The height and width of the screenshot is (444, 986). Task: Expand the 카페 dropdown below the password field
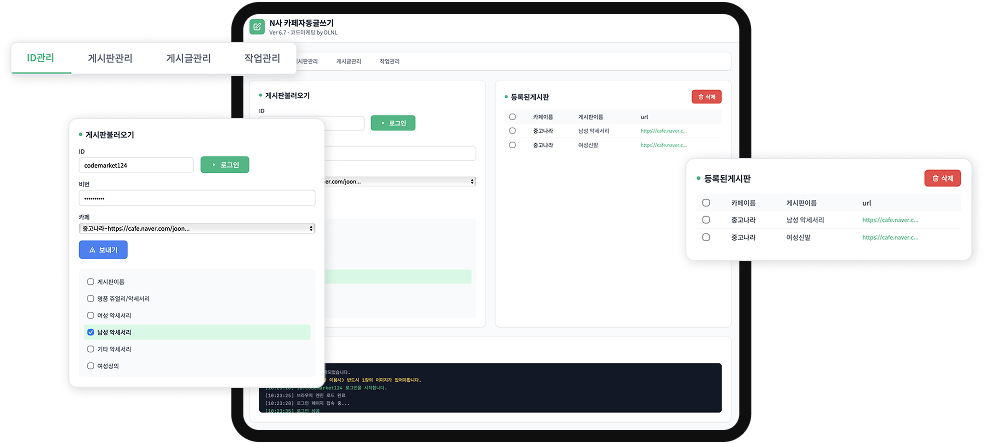tap(197, 228)
